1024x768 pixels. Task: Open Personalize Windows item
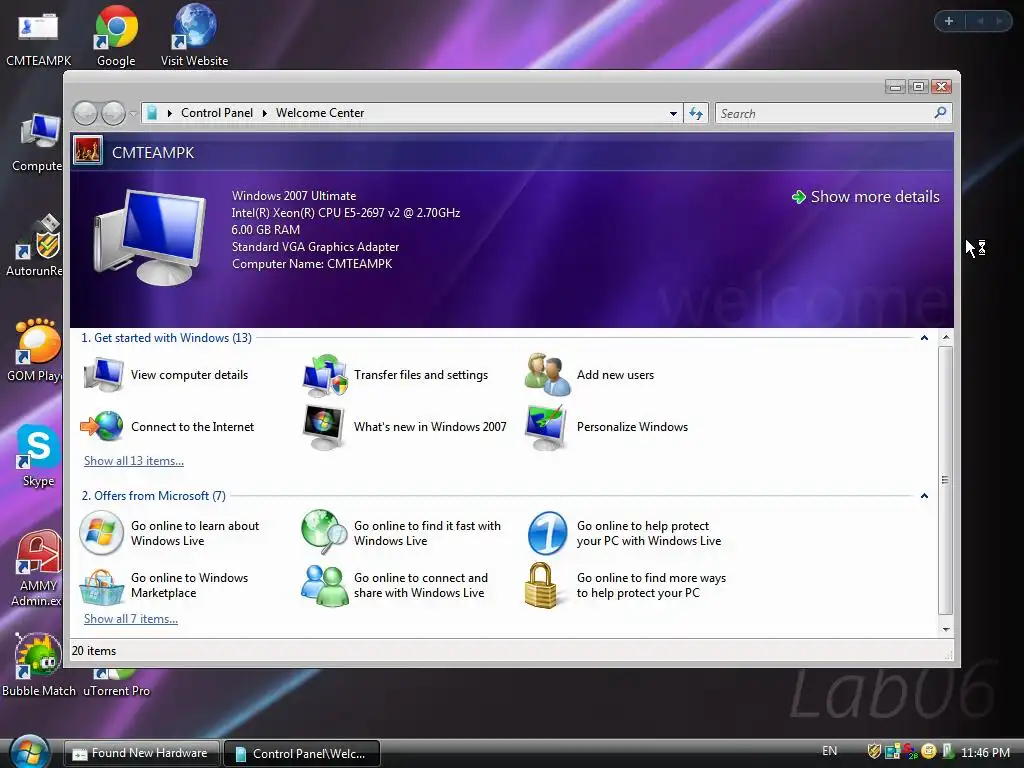[x=607, y=426]
